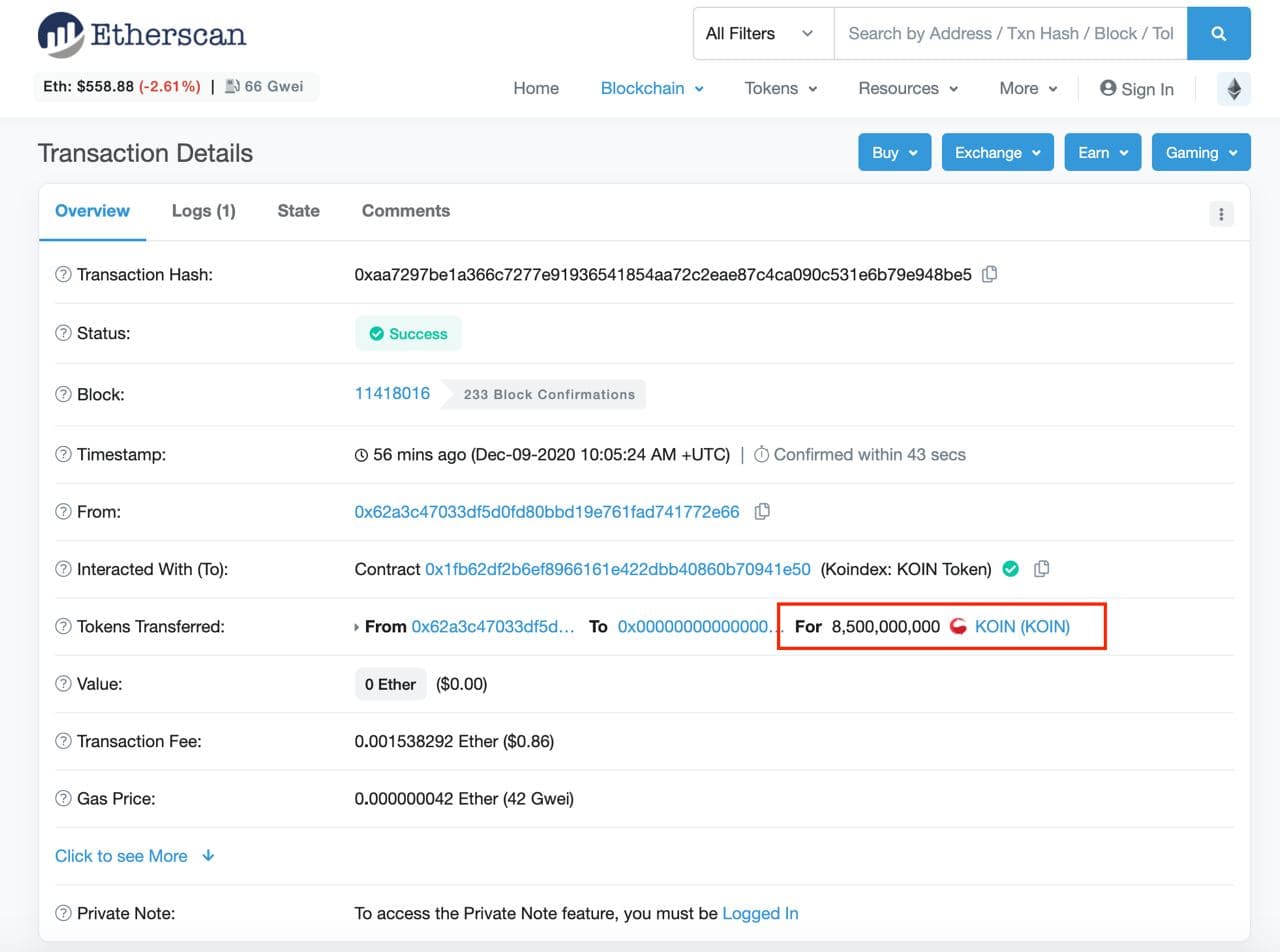The height and width of the screenshot is (952, 1280).
Task: Expand the Blockchain navigation menu
Action: (x=652, y=89)
